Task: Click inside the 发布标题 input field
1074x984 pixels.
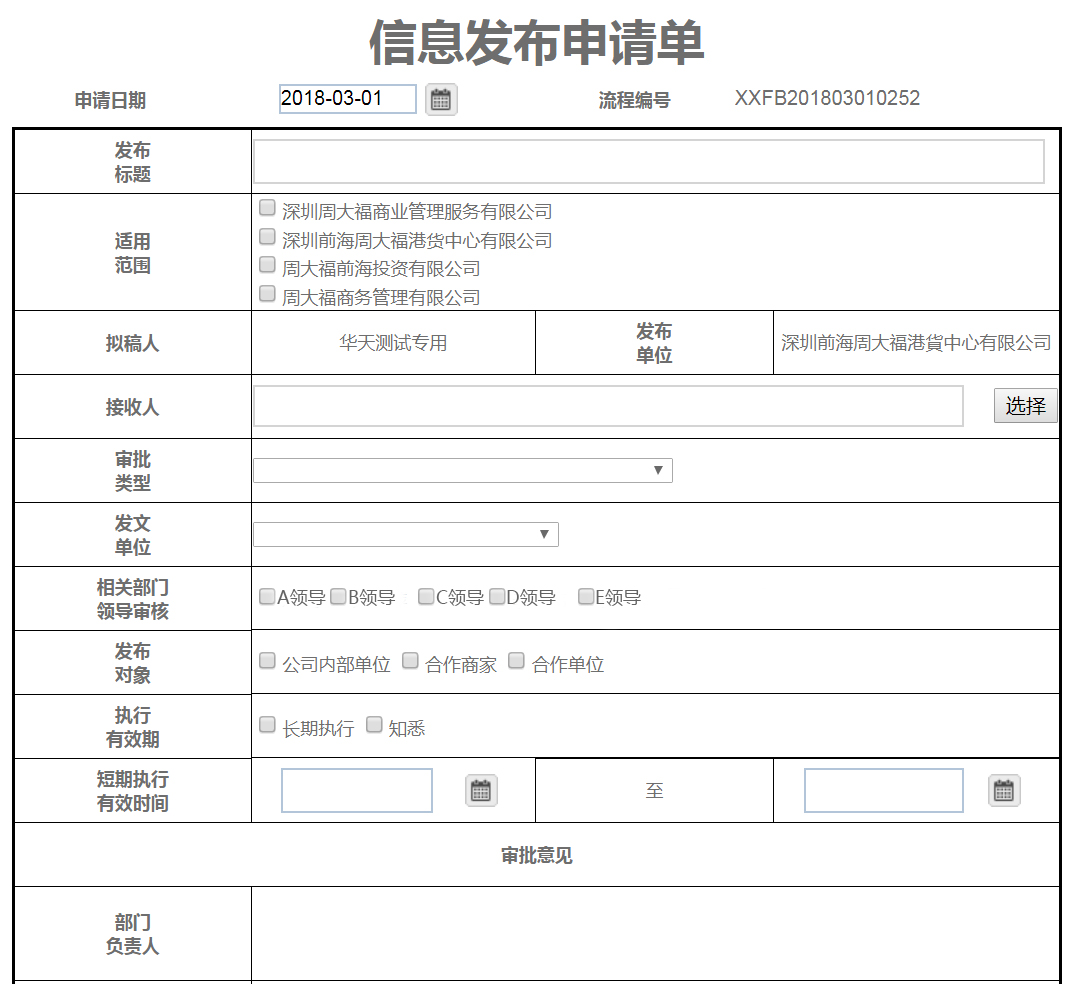Action: click(648, 160)
